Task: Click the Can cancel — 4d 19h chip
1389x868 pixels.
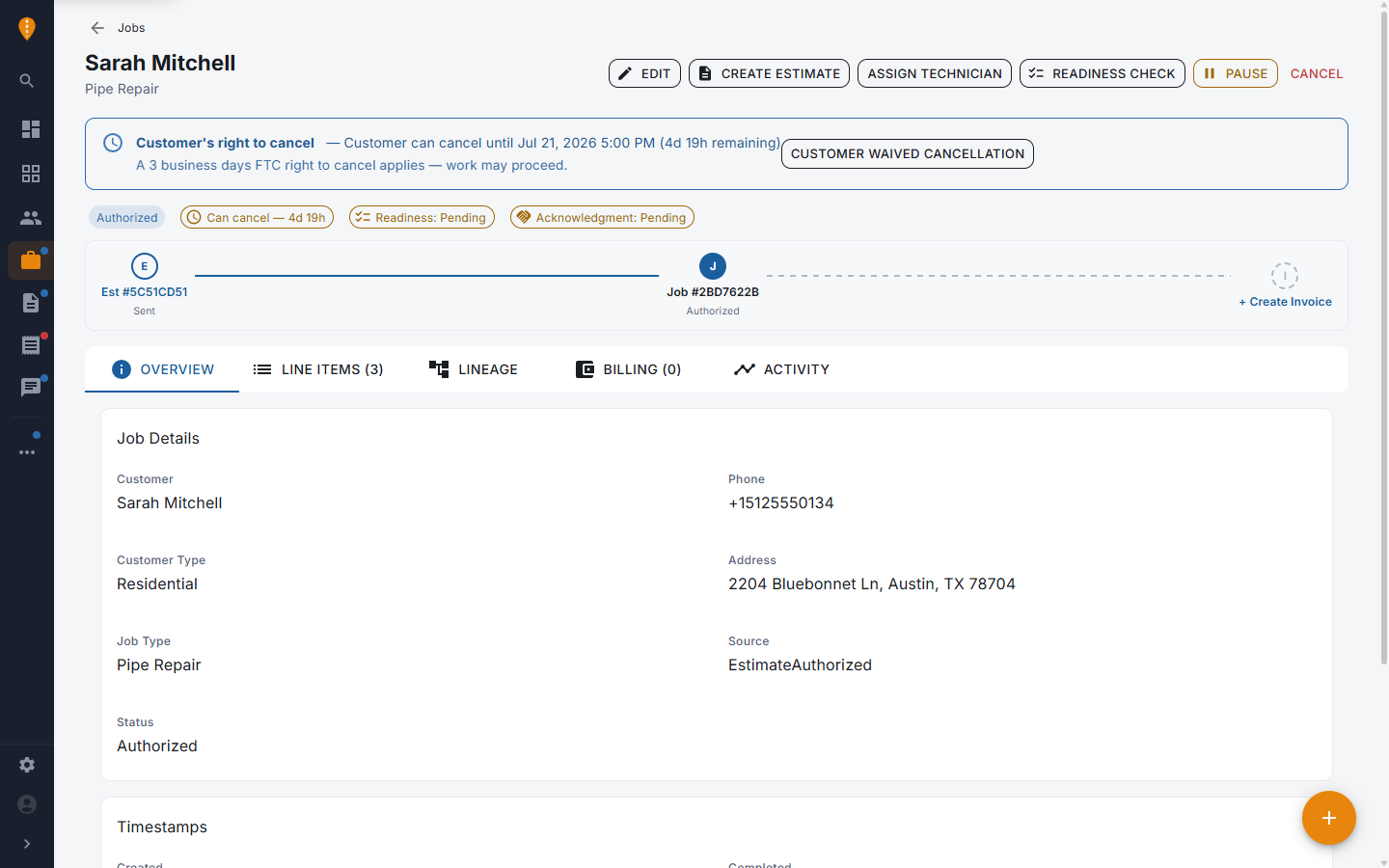Action: [257, 217]
